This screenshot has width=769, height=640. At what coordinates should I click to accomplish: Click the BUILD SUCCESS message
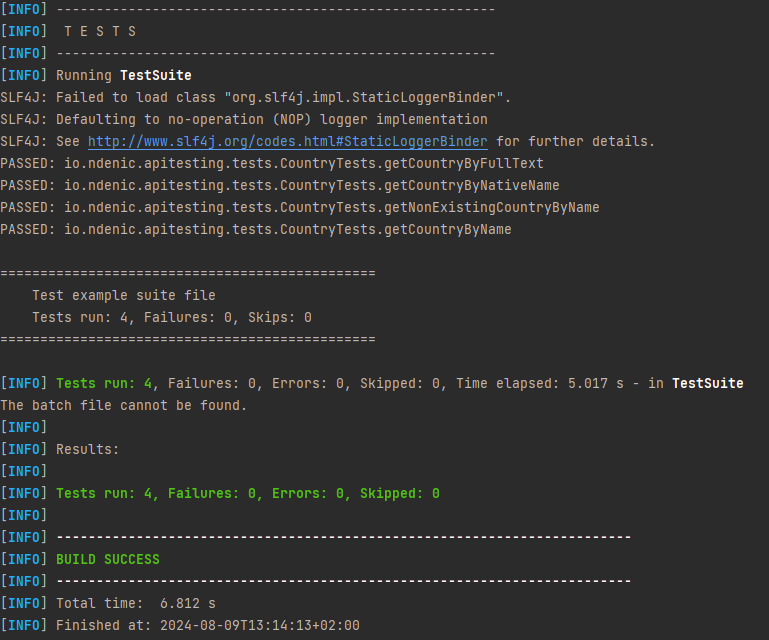pyautogui.click(x=108, y=560)
